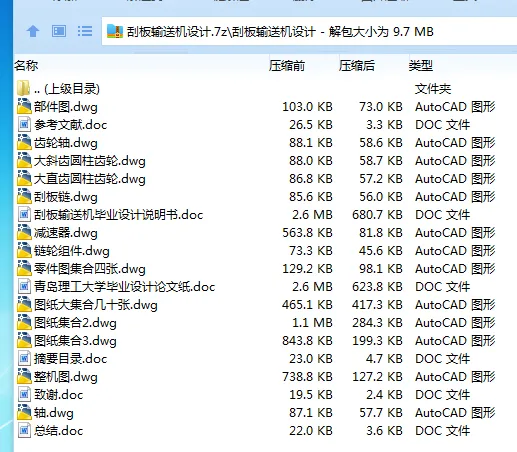517x452 pixels.
Task: Click the .. (上级目录) folder icon
Action: click(24, 88)
